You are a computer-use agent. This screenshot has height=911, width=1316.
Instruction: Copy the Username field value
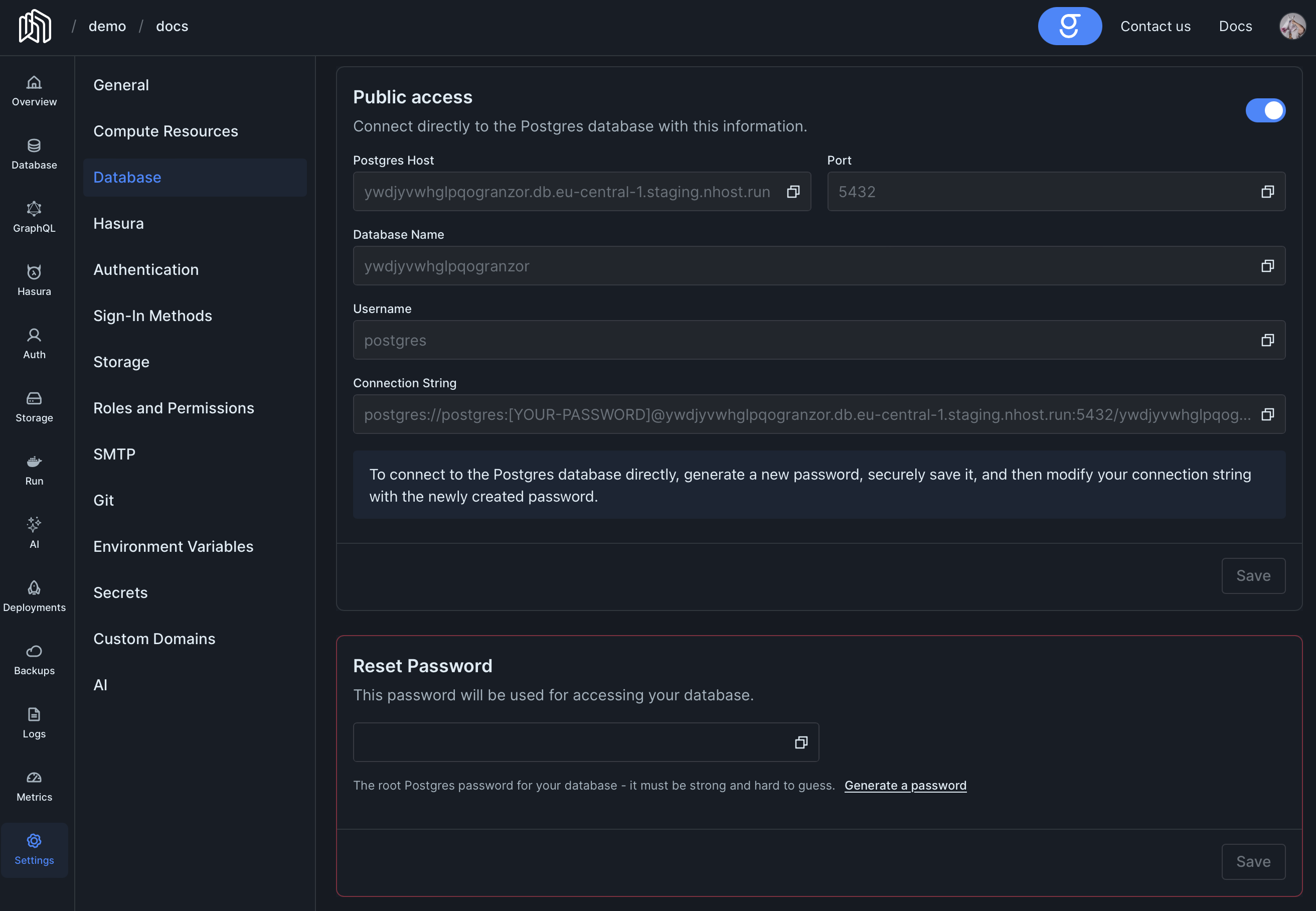click(x=1267, y=340)
